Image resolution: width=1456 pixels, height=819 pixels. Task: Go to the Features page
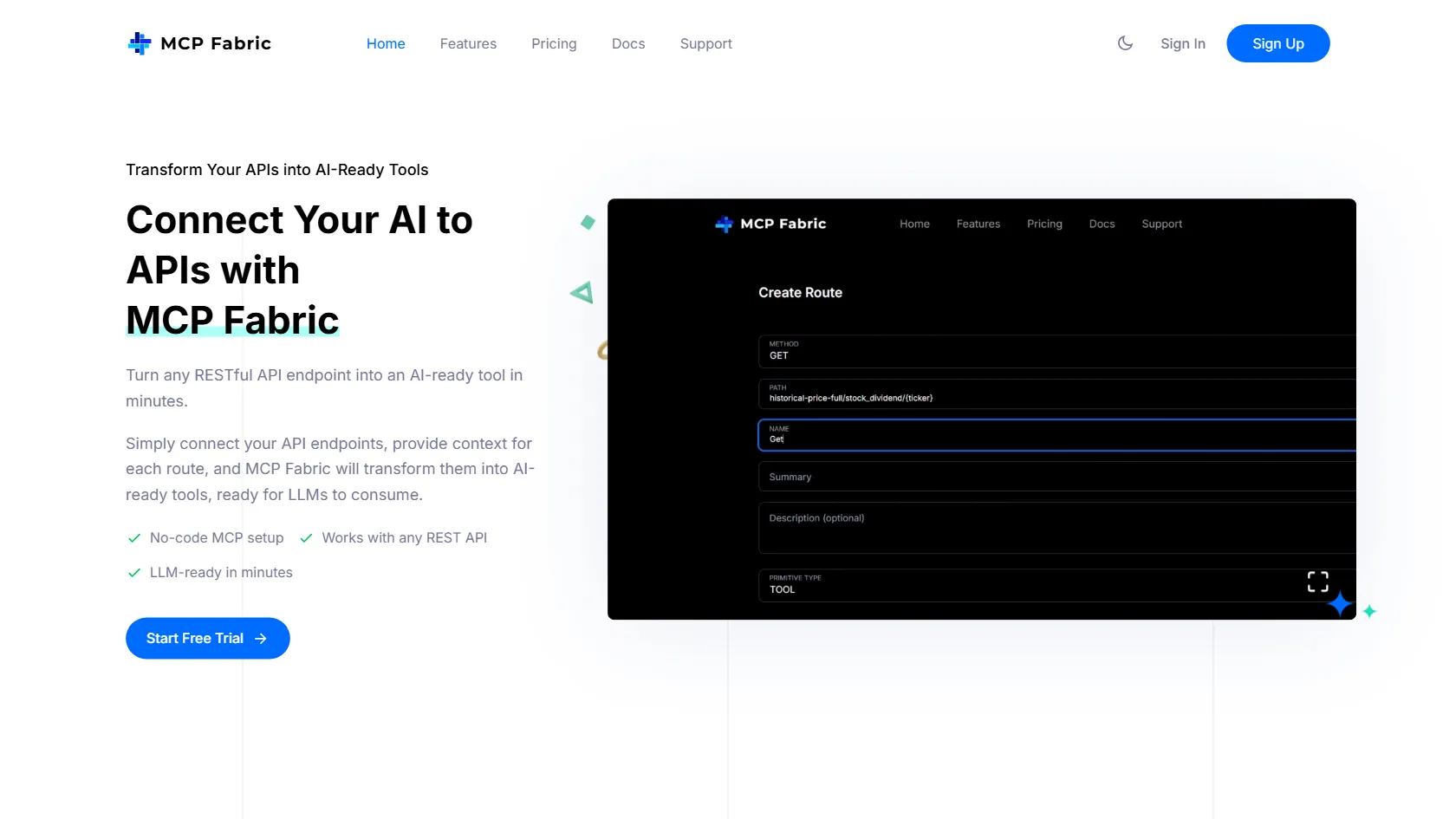point(468,43)
